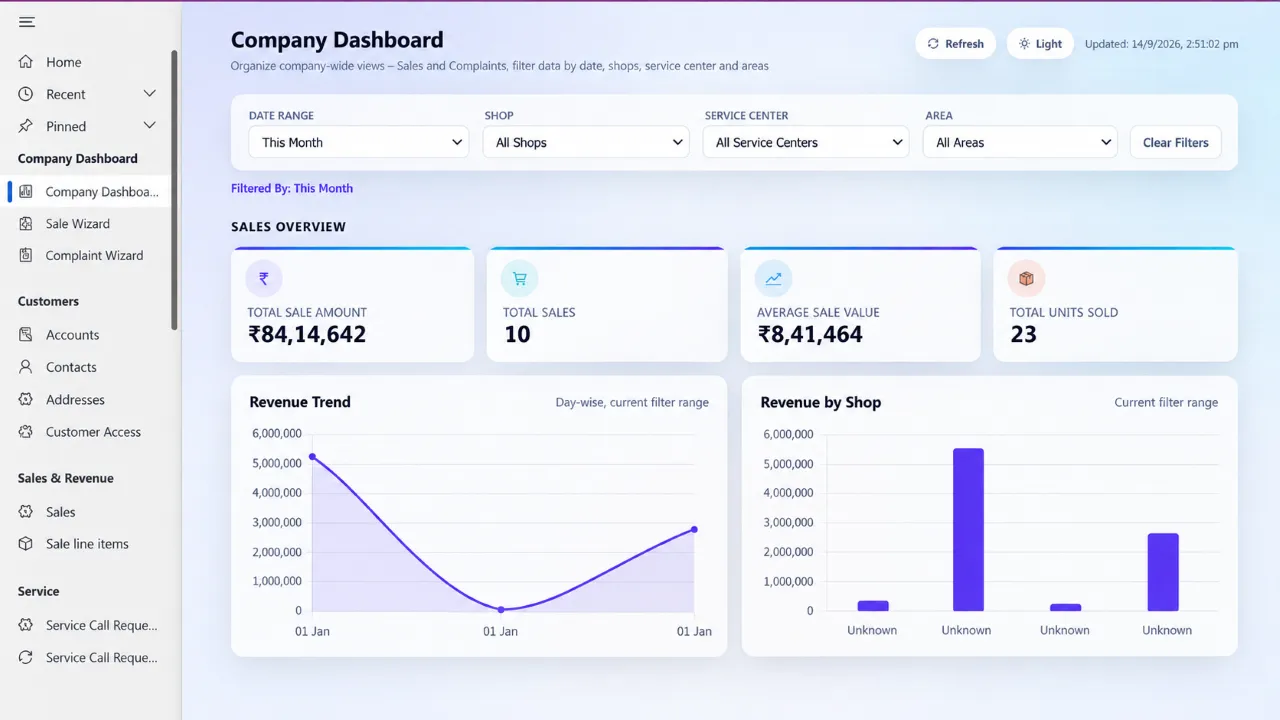Screen dimensions: 1280x720
Task: Click the 'Company Dashboard' page heading
Action: pyautogui.click(x=337, y=40)
